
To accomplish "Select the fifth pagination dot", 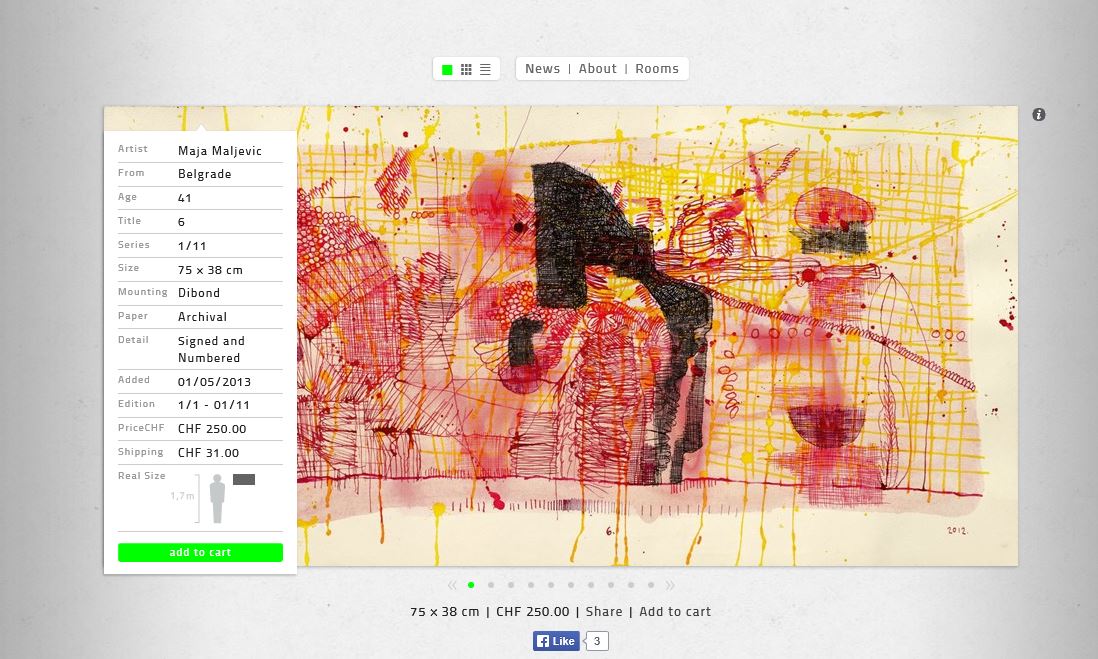I will pos(551,585).
